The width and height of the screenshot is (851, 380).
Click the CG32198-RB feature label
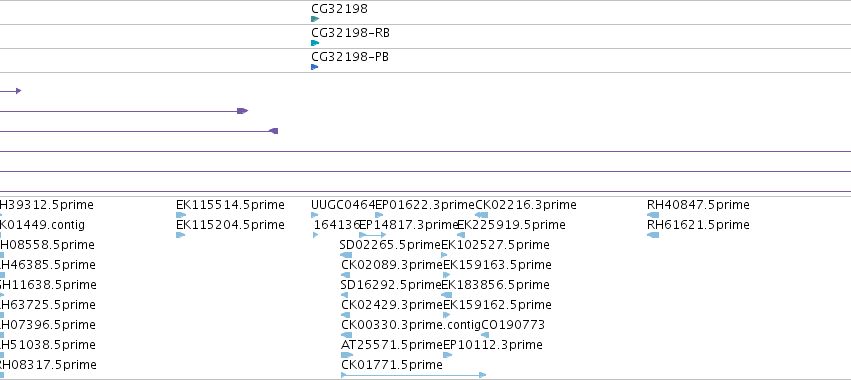coord(350,33)
